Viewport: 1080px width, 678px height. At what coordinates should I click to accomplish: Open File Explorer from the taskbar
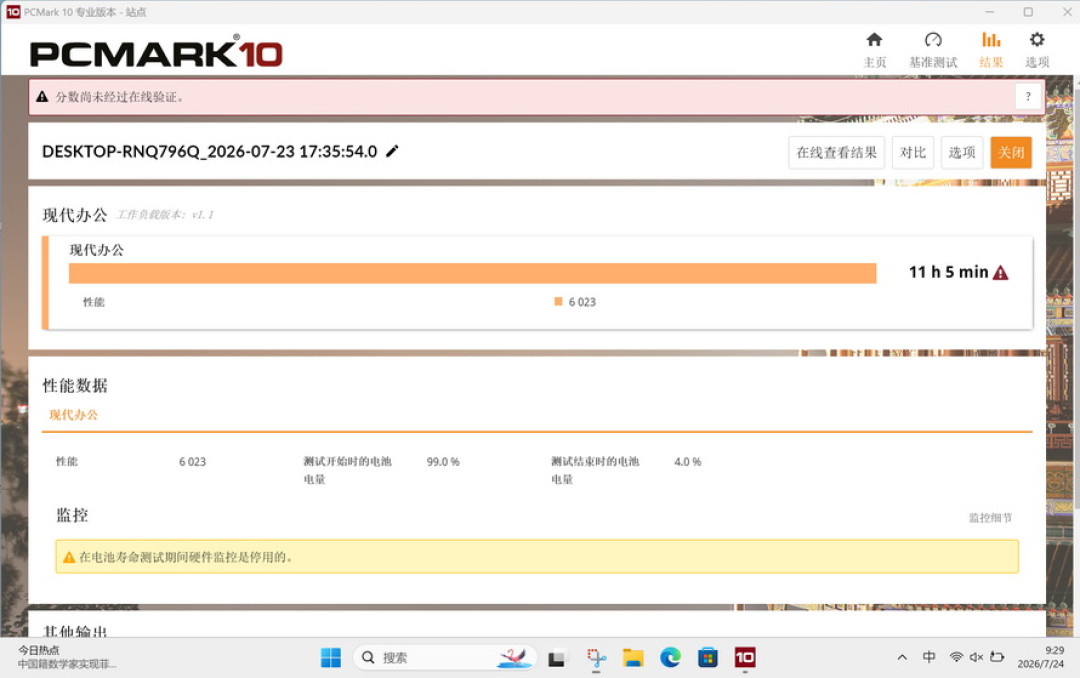click(x=632, y=658)
